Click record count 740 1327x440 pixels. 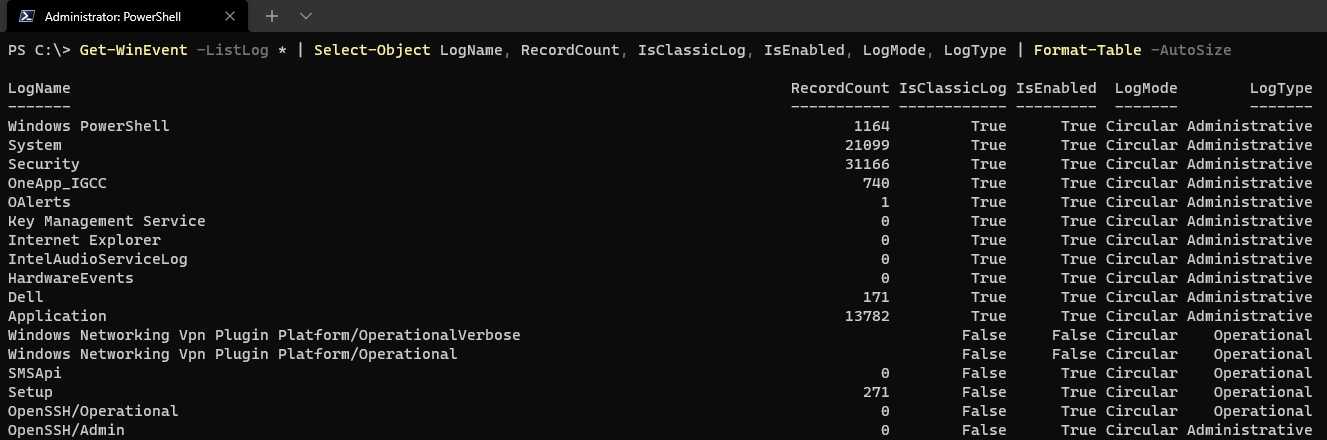tap(876, 183)
